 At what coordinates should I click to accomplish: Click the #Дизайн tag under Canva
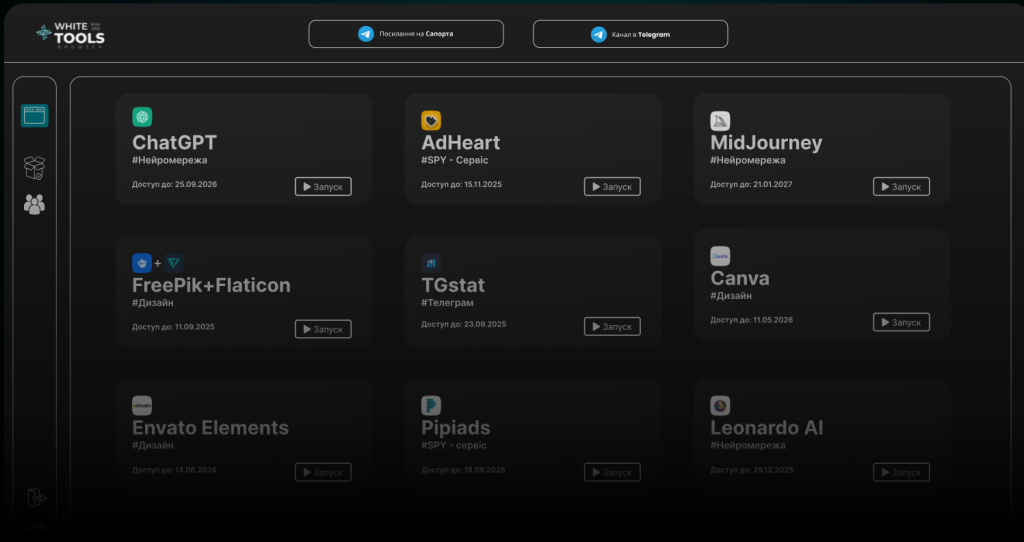point(731,296)
